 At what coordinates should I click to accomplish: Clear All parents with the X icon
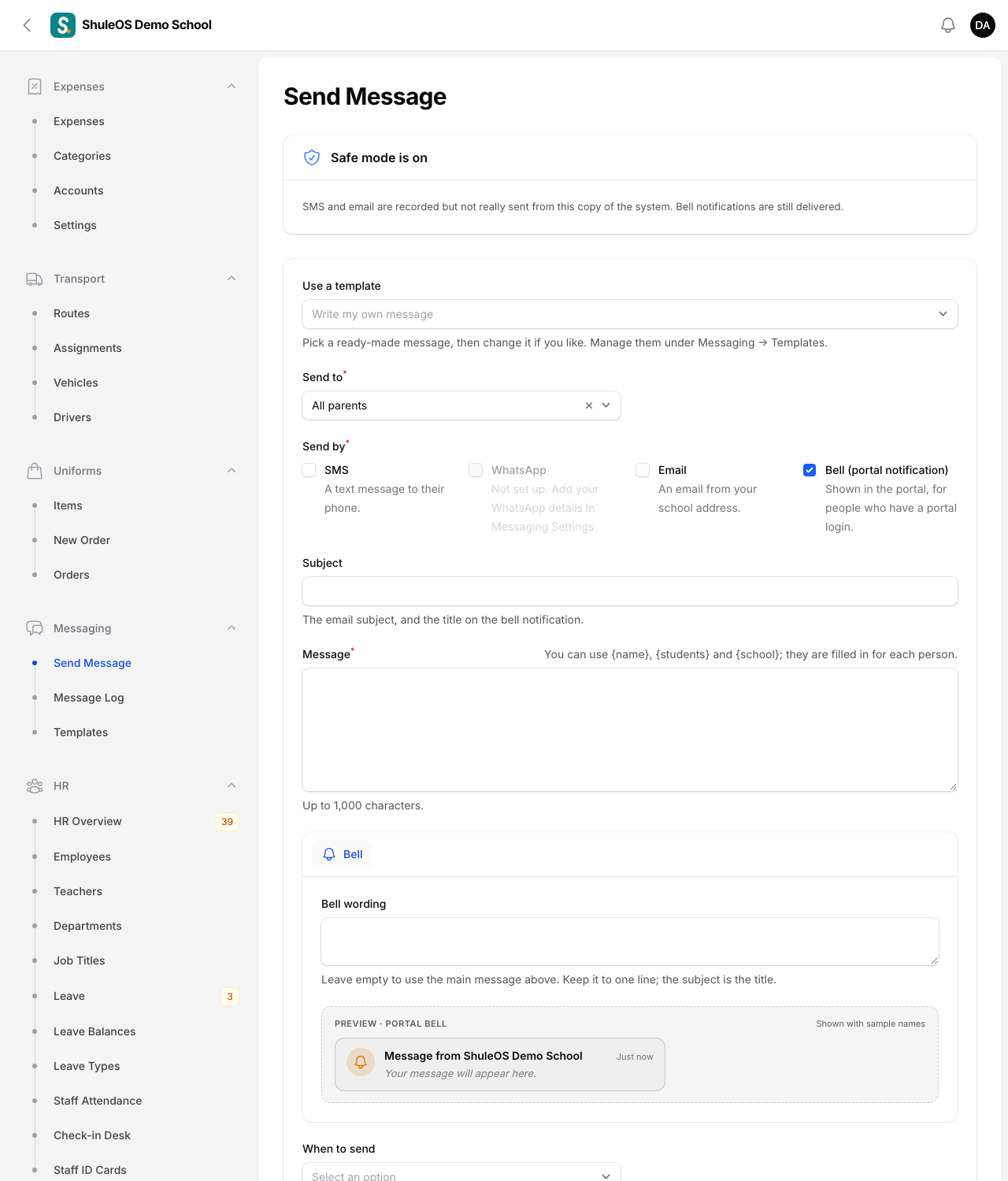coord(589,405)
